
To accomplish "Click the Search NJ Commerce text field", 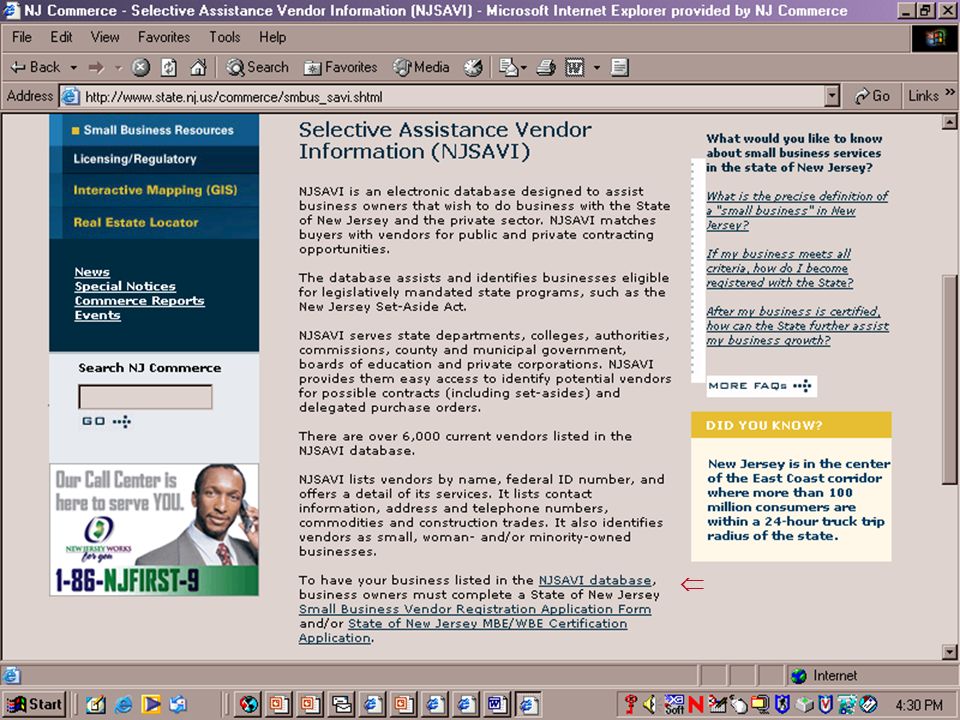I will point(145,397).
